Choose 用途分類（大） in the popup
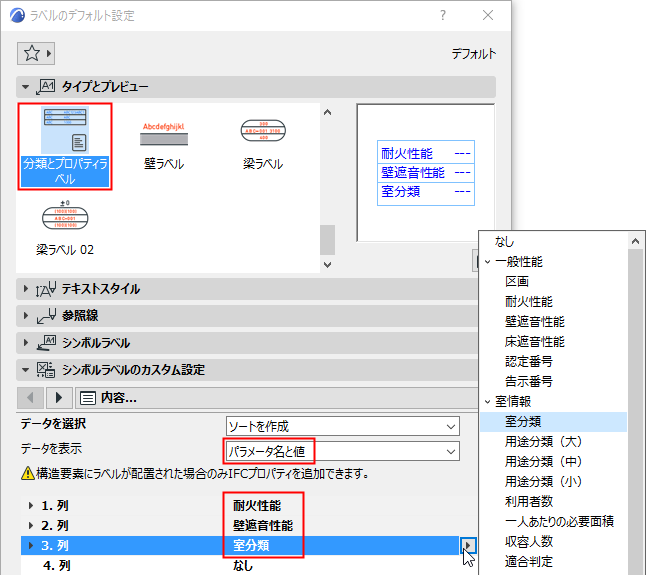Screen dimensions: 646x575 (x=543, y=442)
